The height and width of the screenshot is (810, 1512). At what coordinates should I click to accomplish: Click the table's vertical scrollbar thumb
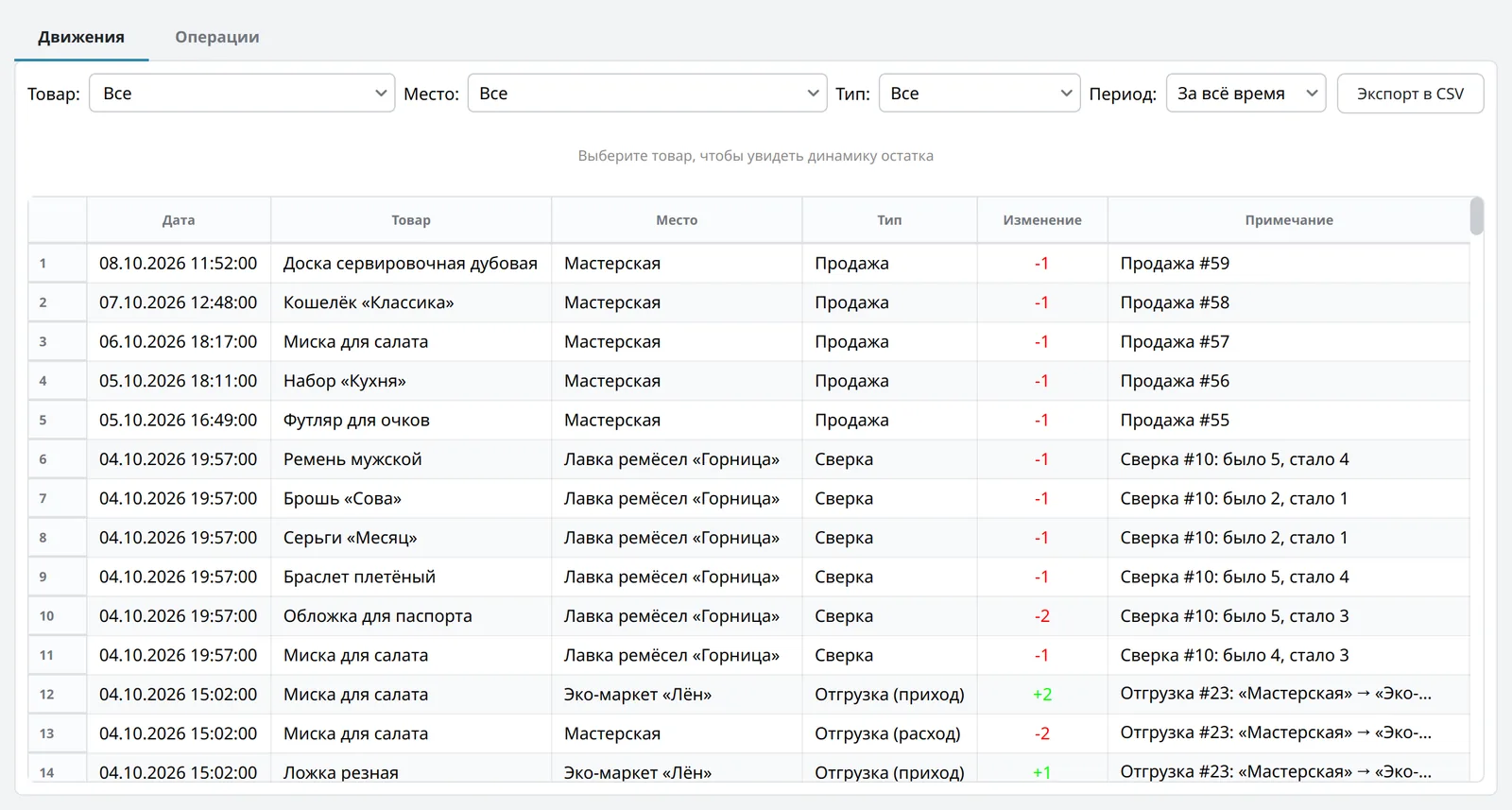pyautogui.click(x=1477, y=215)
